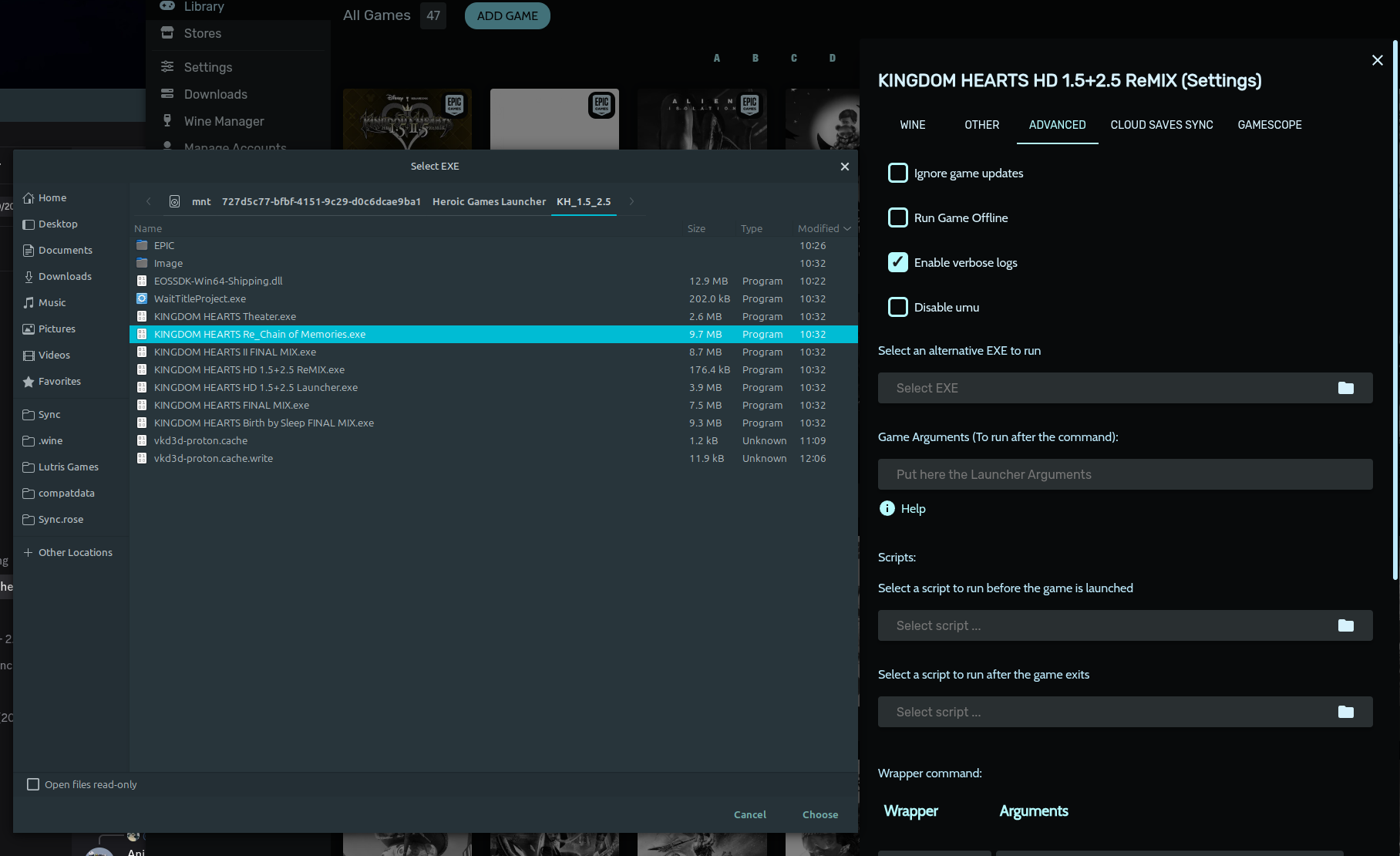The width and height of the screenshot is (1400, 856).
Task: Click the disk root icon in path bar
Action: click(174, 201)
